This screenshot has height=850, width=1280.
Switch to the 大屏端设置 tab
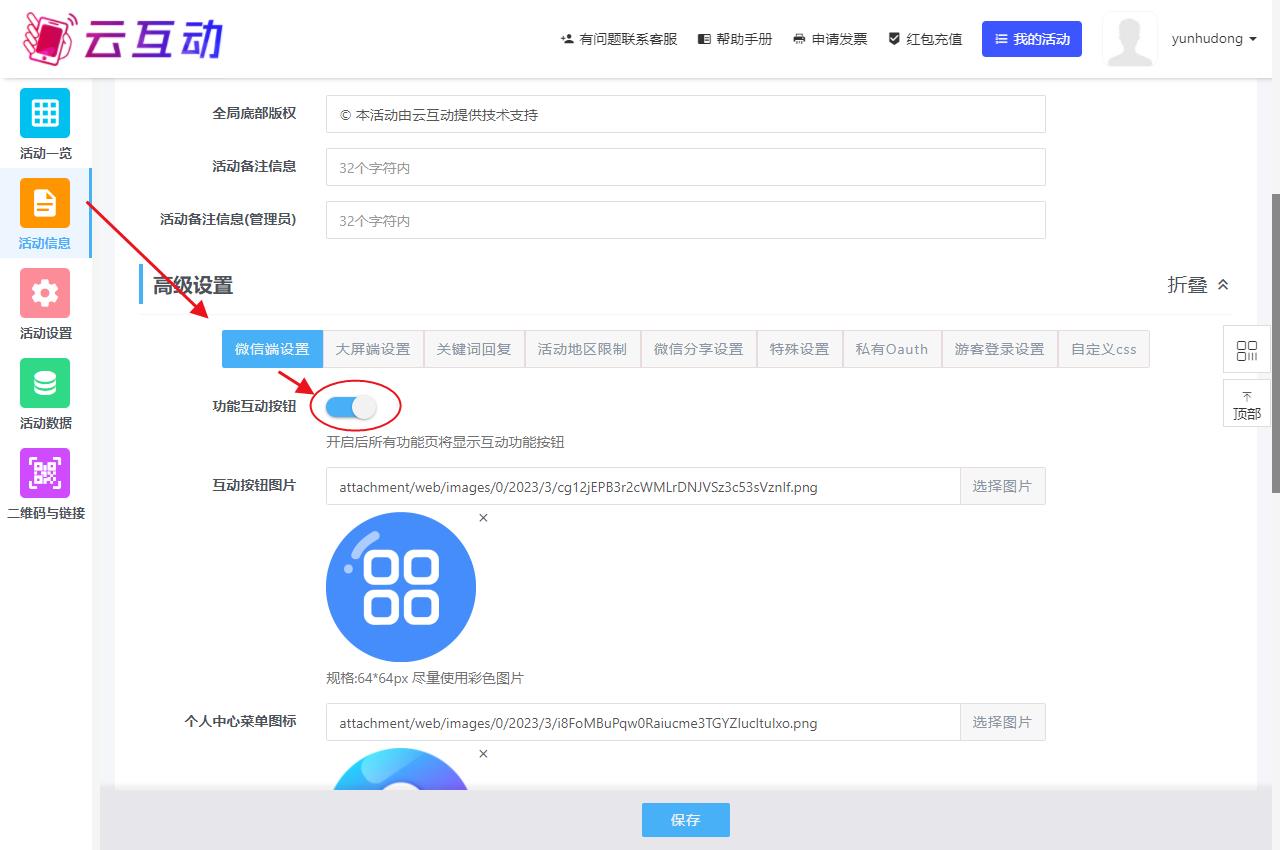[373, 349]
